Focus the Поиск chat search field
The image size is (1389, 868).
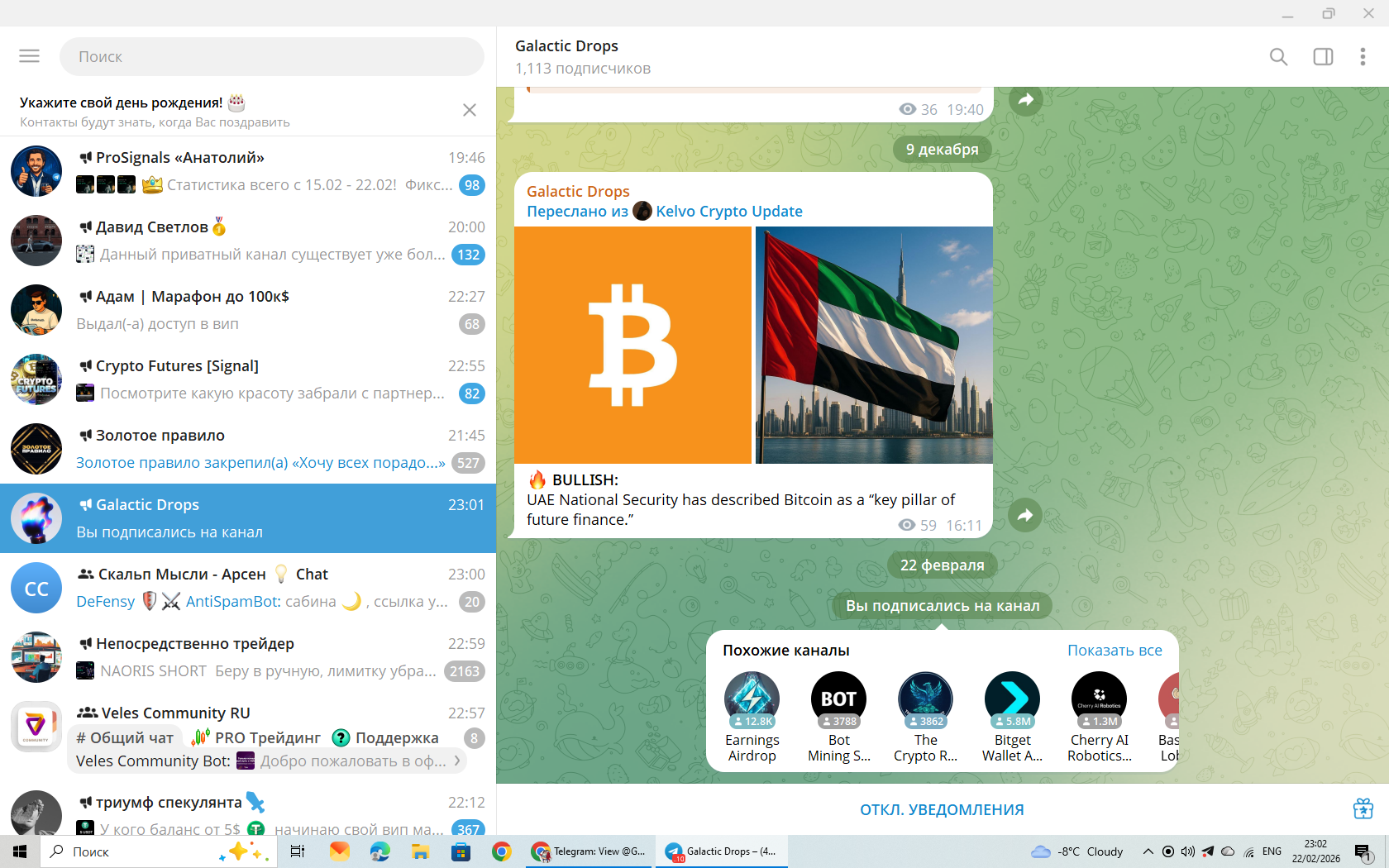point(272,56)
